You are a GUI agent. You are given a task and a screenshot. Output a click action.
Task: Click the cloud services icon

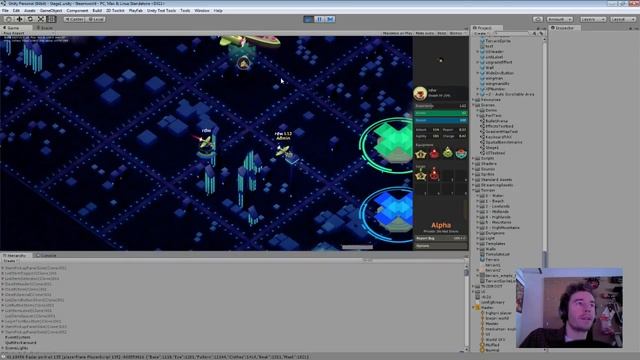(538, 19)
